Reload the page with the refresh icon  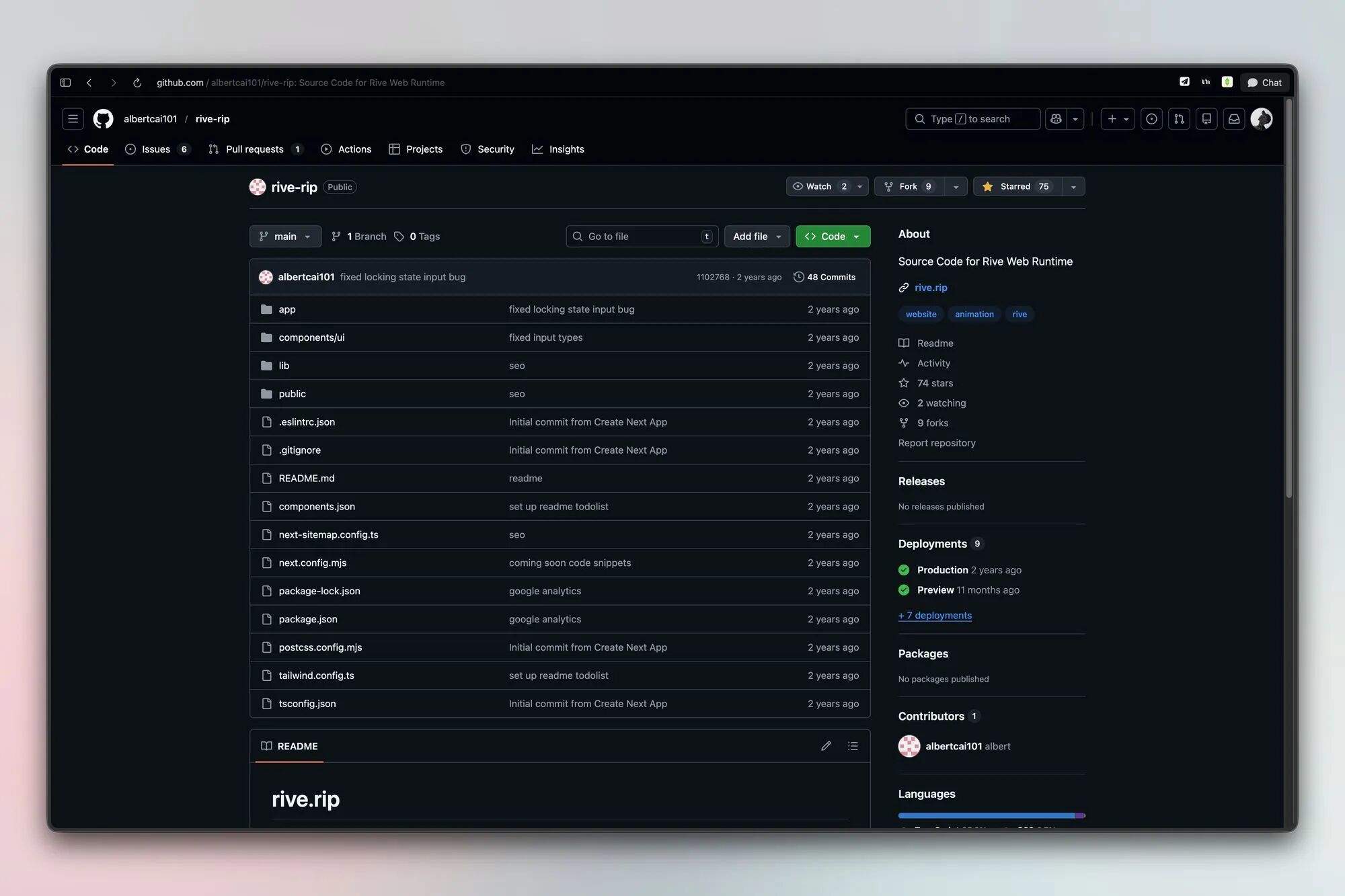137,83
